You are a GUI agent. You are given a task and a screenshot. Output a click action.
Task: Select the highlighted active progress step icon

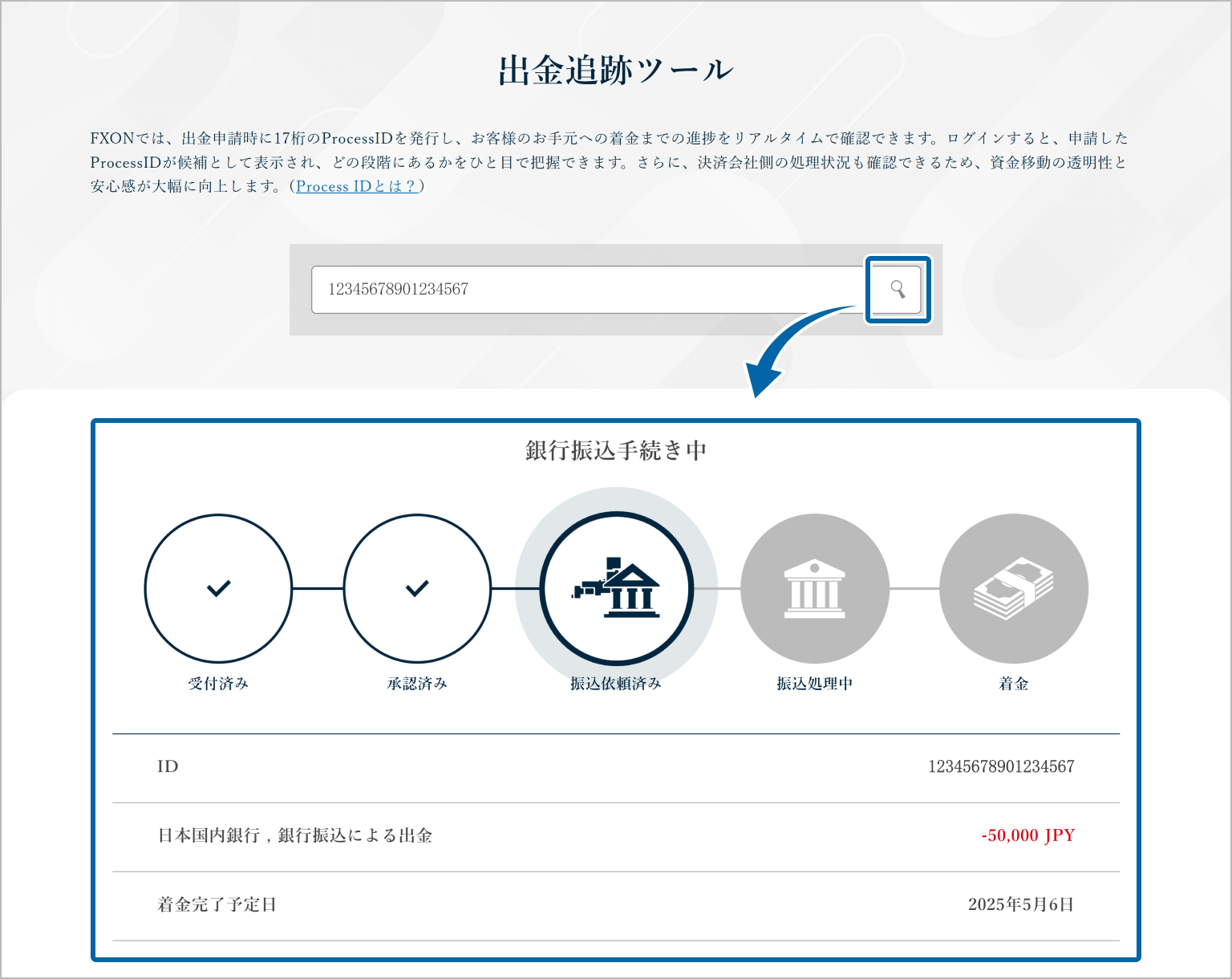[x=616, y=589]
